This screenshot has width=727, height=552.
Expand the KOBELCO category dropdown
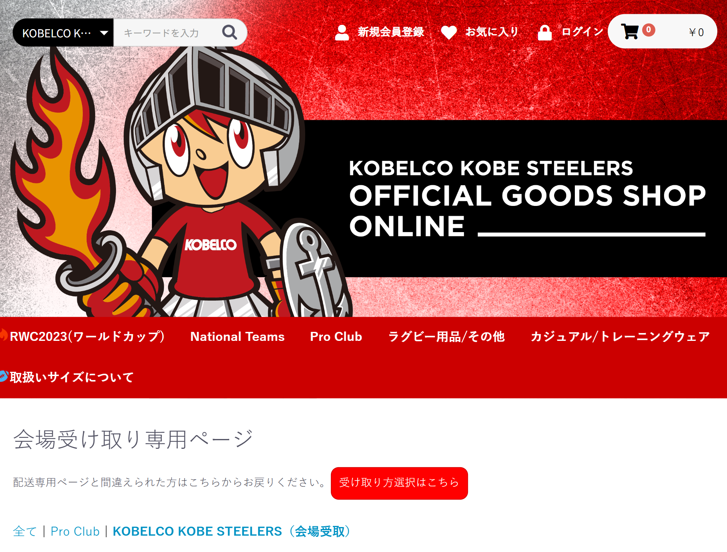point(63,32)
